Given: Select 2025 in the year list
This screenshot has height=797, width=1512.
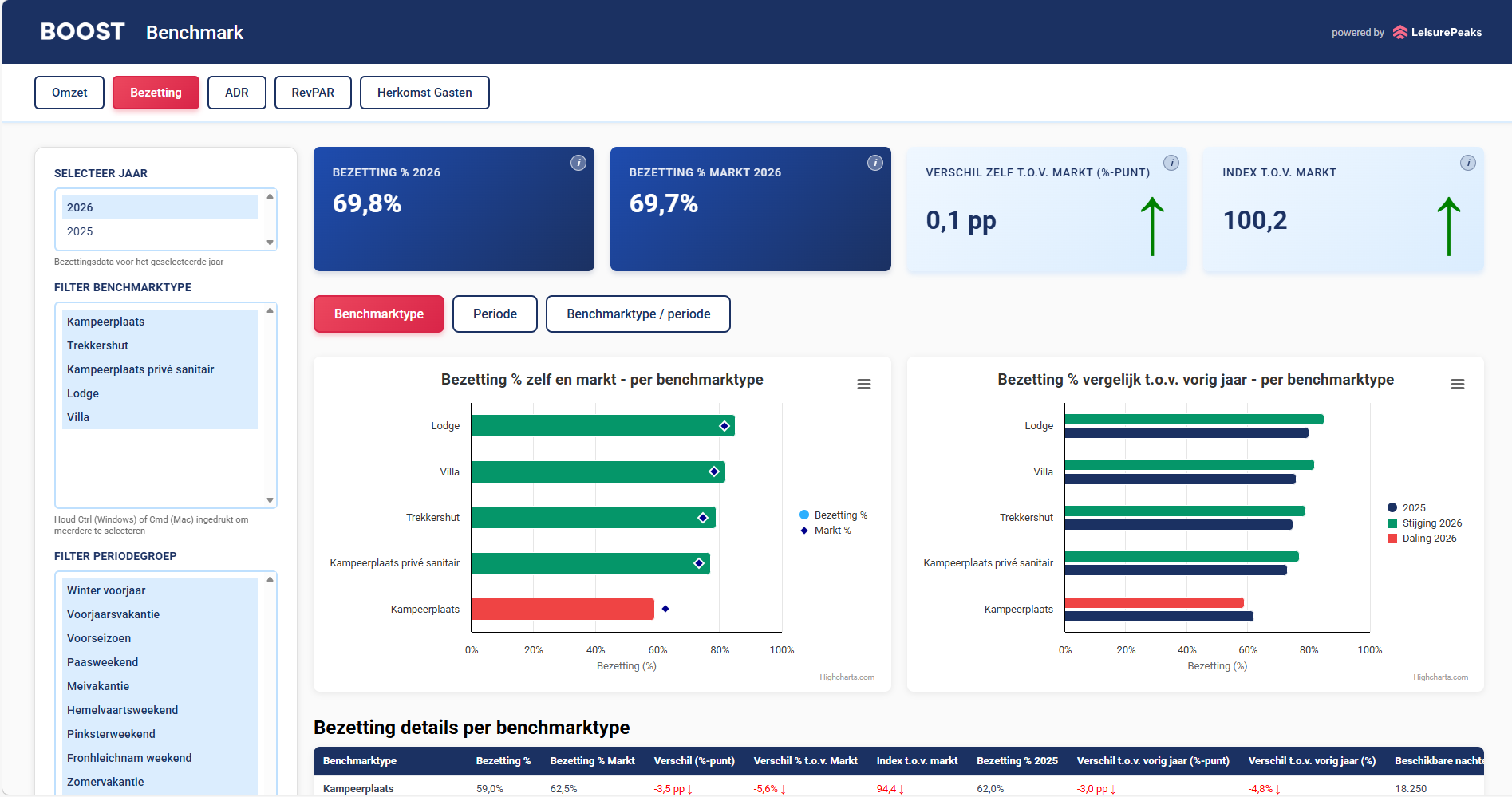Looking at the screenshot, I should point(80,231).
